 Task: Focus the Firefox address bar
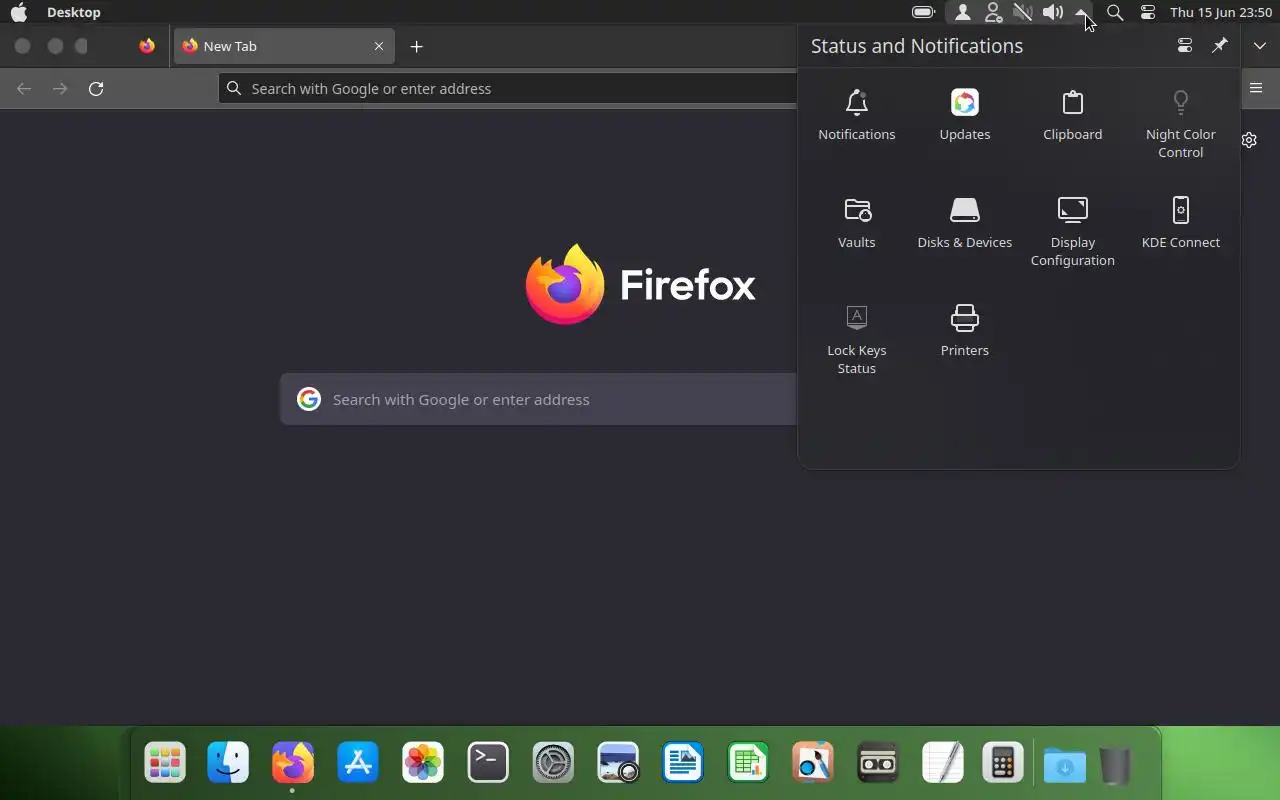[x=508, y=88]
